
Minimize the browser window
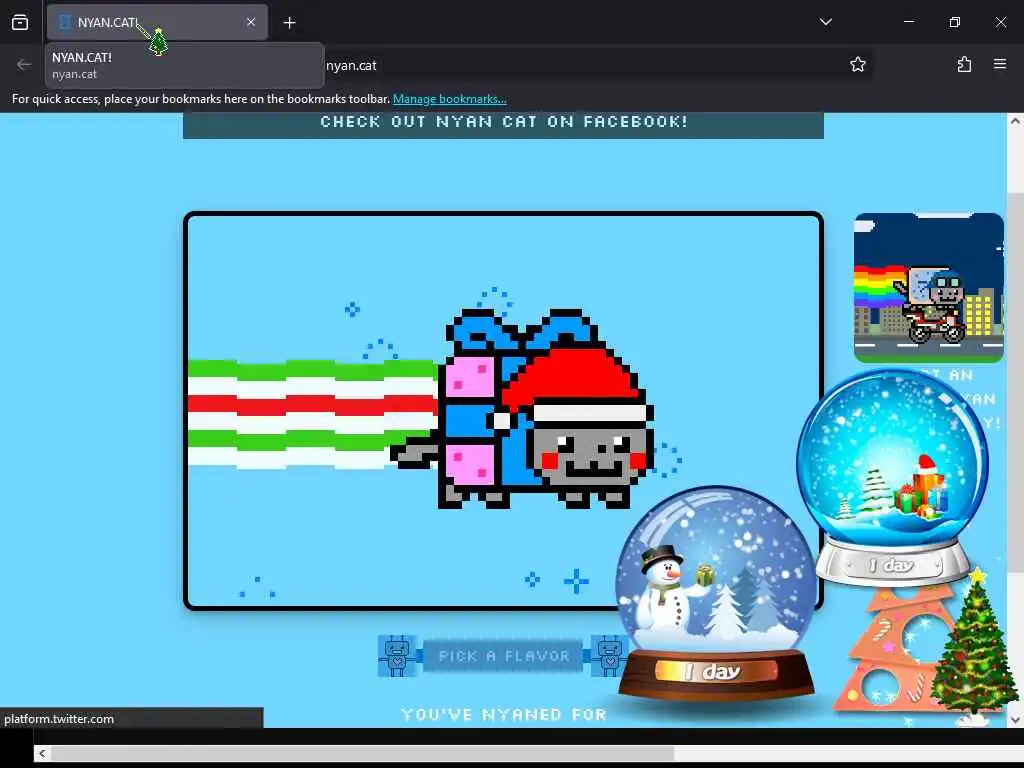[908, 22]
